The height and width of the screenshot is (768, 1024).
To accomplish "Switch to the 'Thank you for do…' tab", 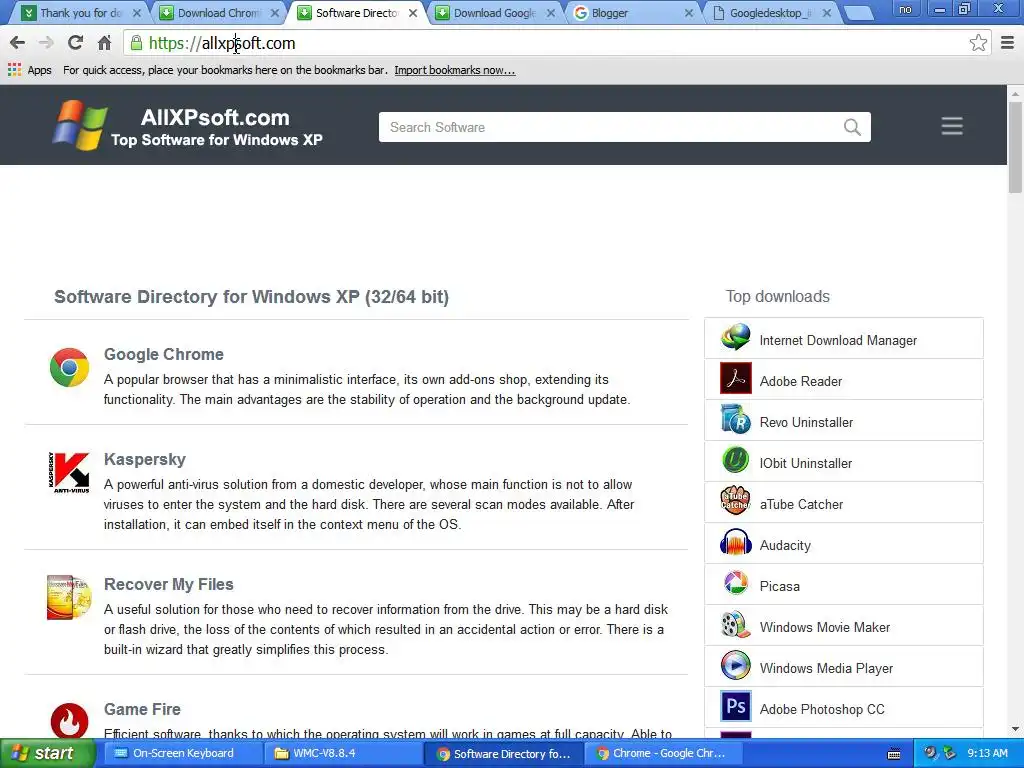I will click(80, 13).
